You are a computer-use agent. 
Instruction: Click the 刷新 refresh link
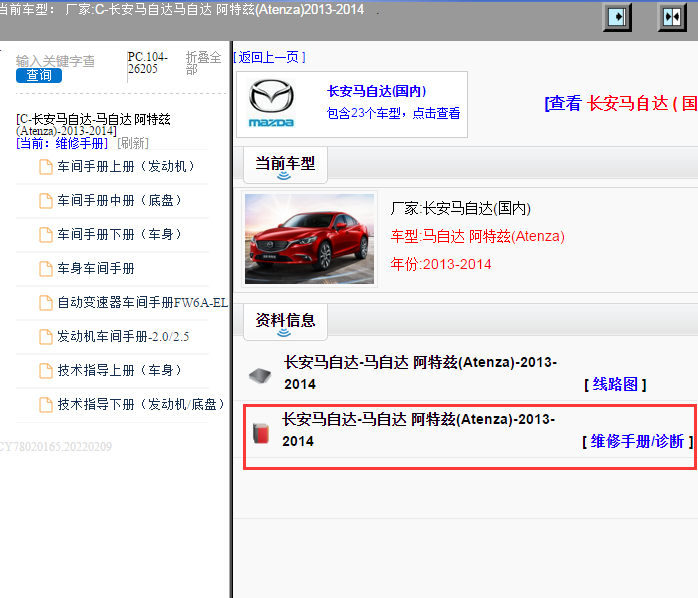[133, 143]
